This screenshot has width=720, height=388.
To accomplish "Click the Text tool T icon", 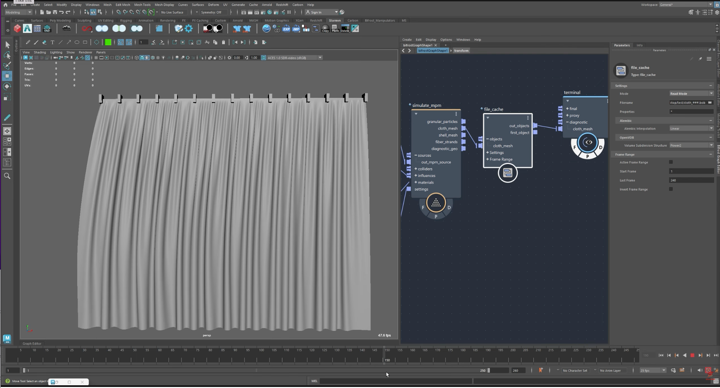I will (52, 42).
